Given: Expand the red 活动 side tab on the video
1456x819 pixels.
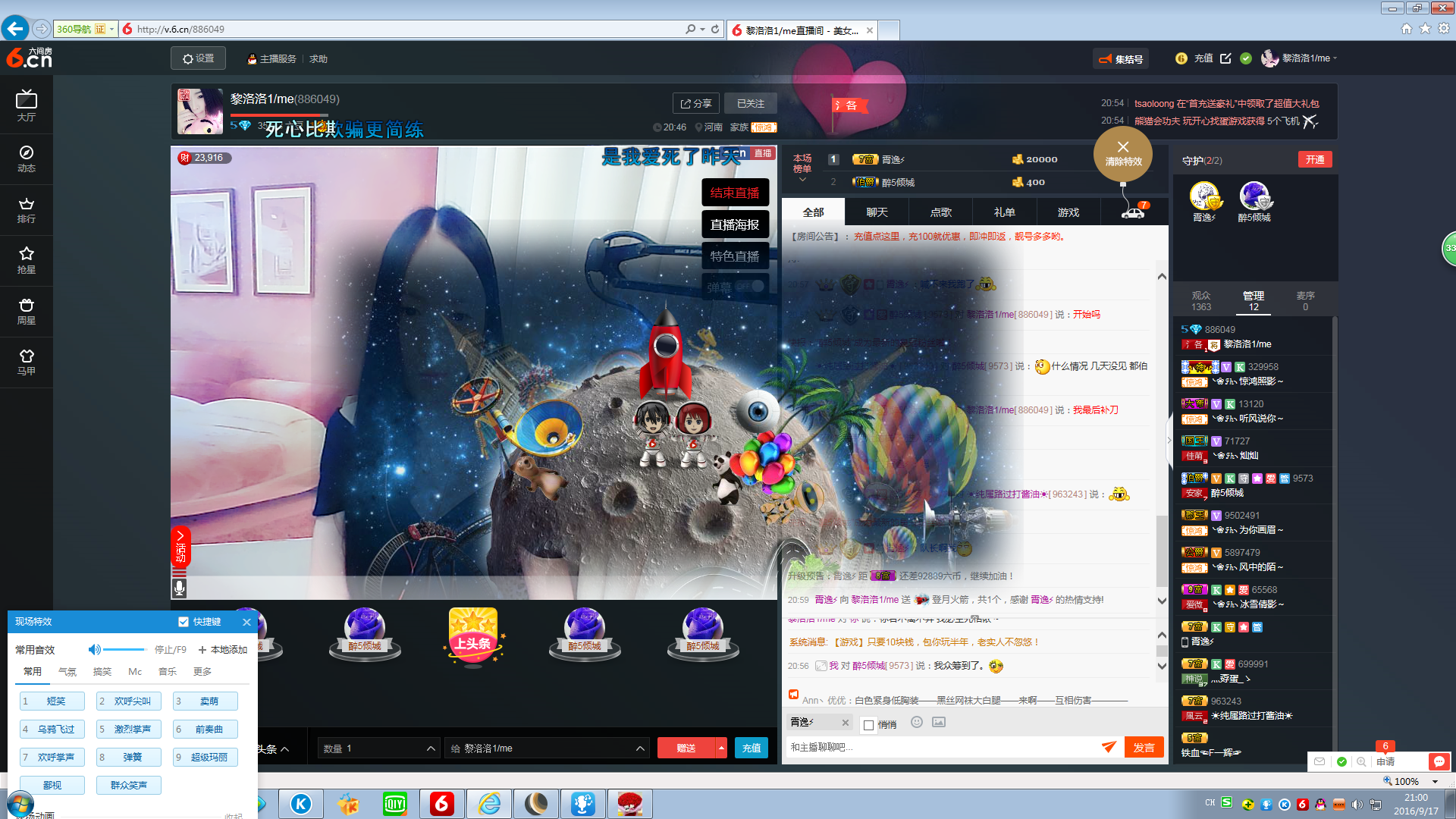Looking at the screenshot, I should pos(180,547).
